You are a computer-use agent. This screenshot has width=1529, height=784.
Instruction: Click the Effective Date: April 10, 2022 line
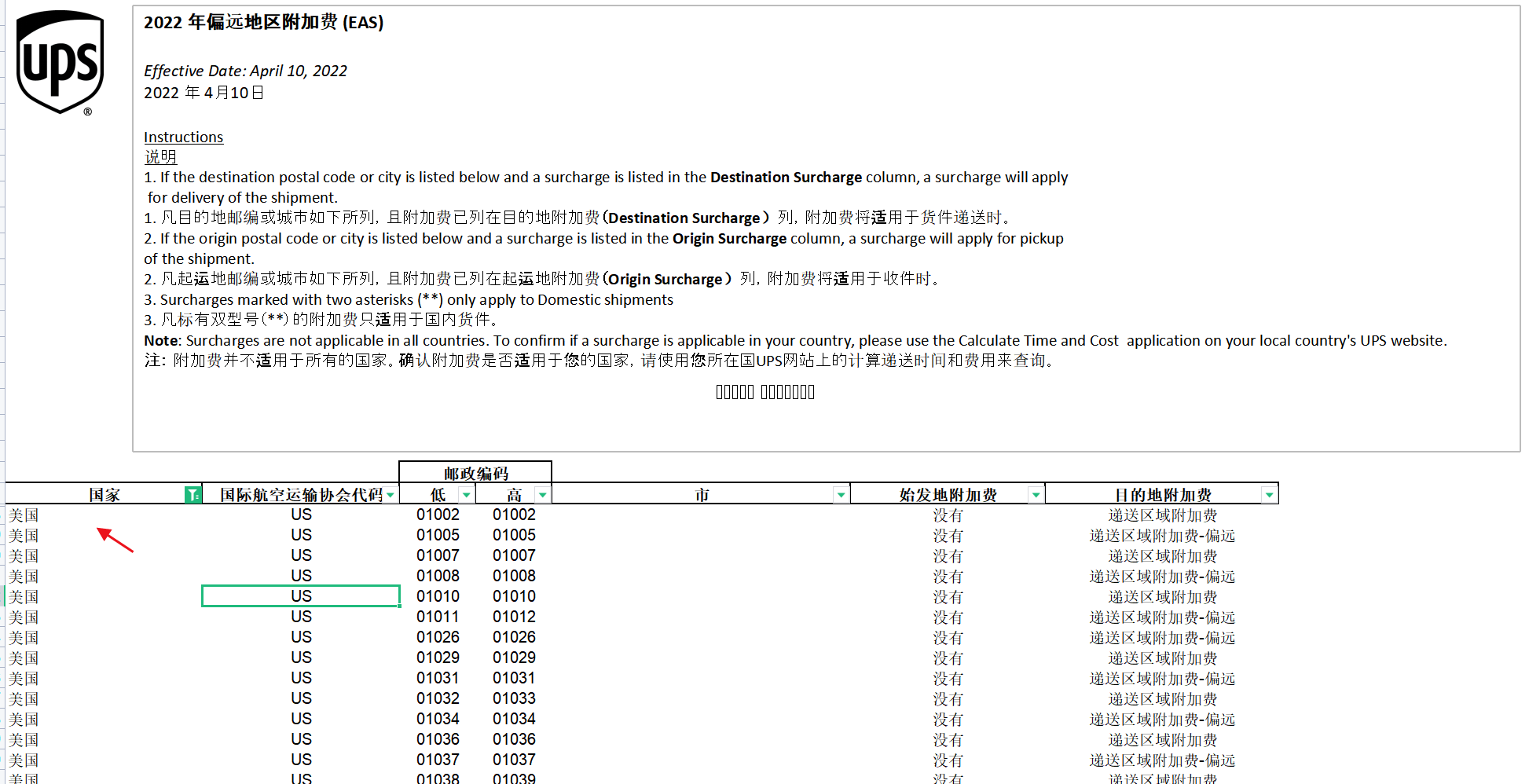coord(245,71)
